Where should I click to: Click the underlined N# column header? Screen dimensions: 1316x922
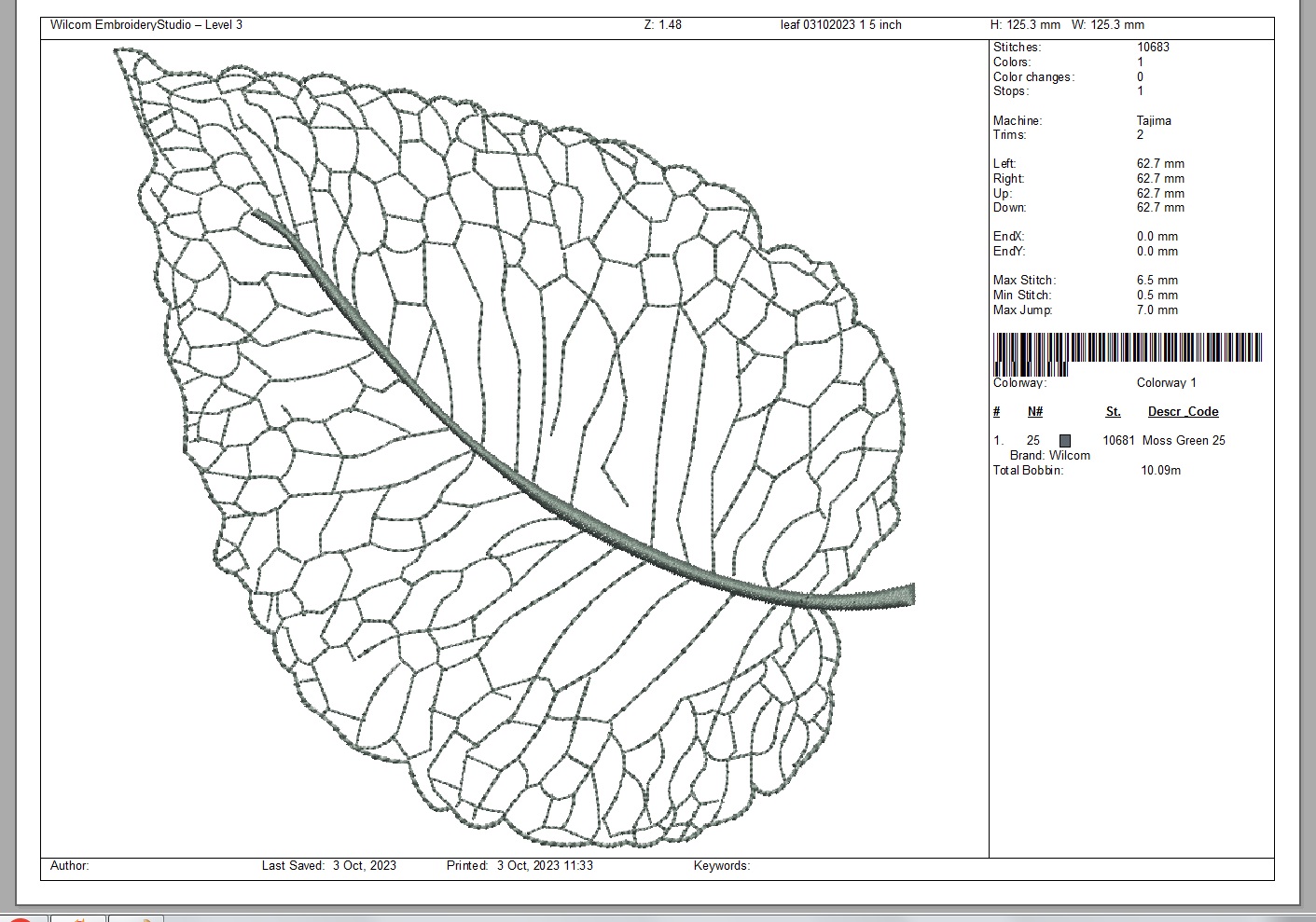click(1034, 412)
